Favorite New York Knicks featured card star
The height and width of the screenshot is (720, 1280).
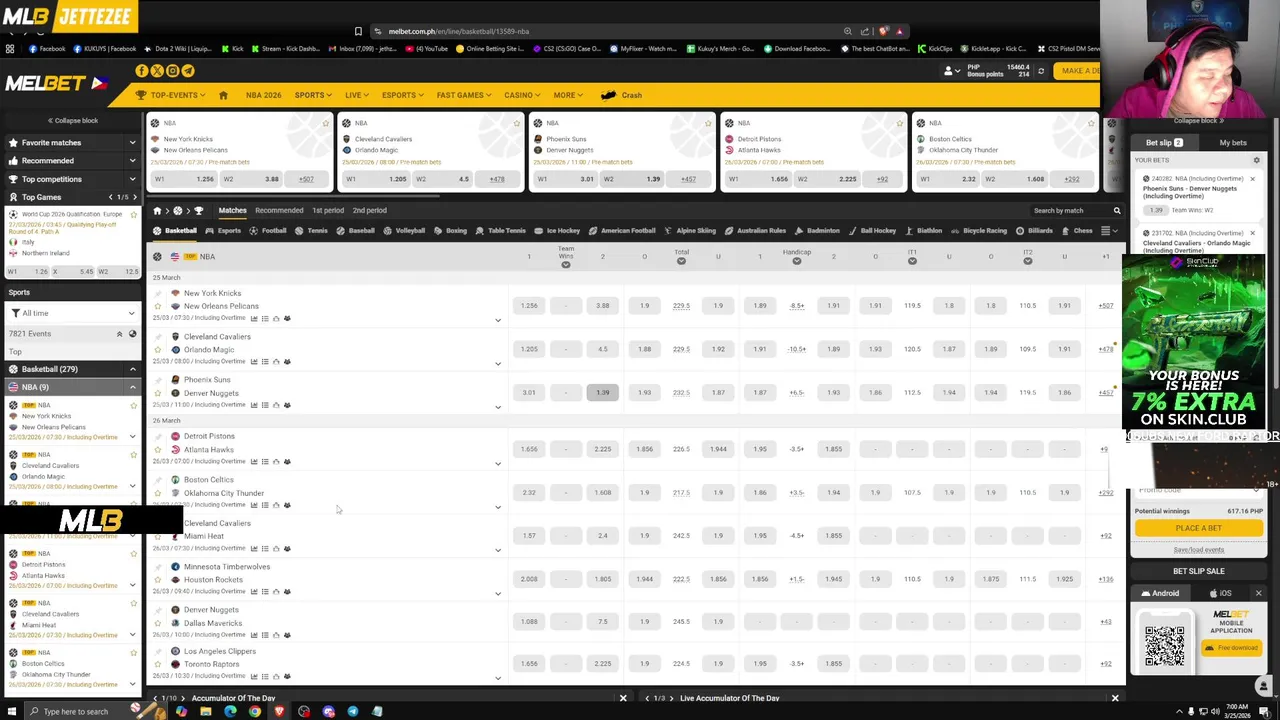point(325,123)
